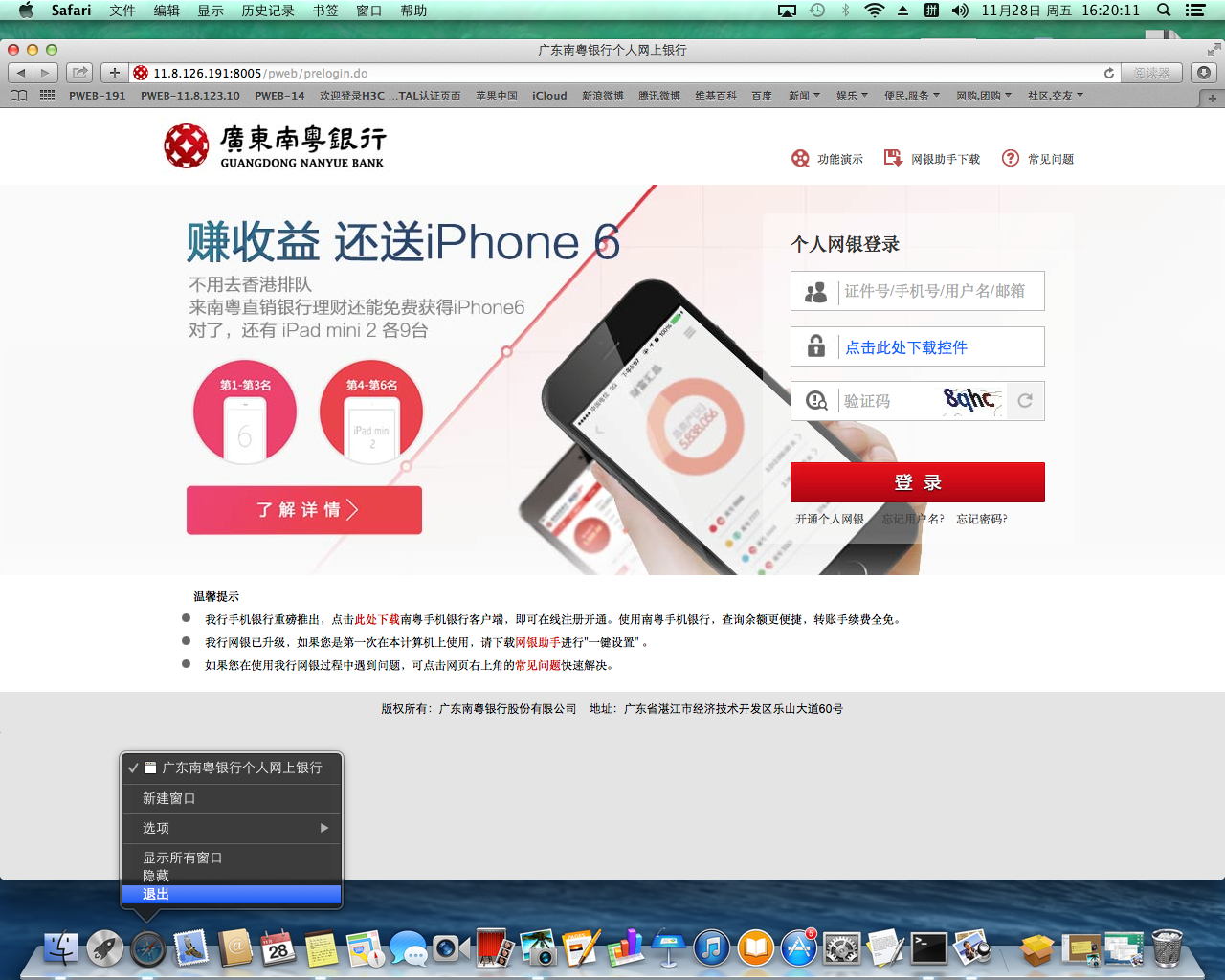Open the 文件 menu

122,11
